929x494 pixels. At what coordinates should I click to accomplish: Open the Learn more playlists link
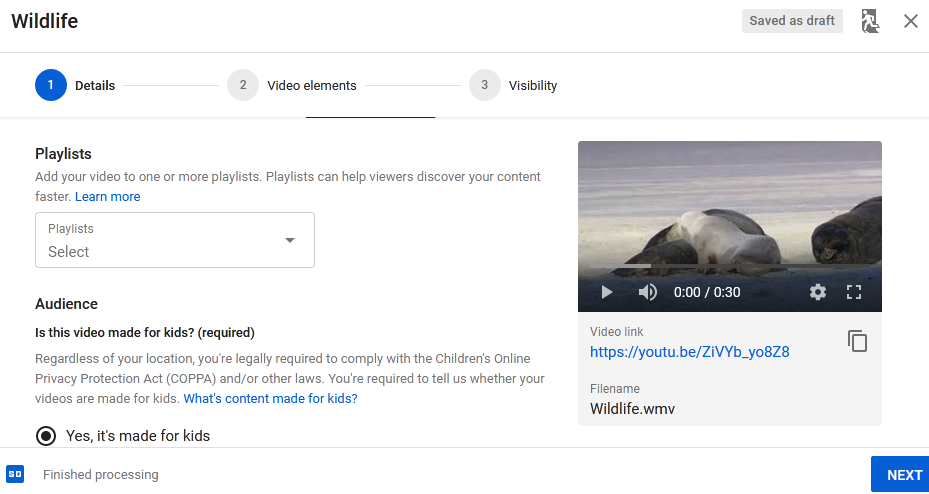(x=107, y=197)
